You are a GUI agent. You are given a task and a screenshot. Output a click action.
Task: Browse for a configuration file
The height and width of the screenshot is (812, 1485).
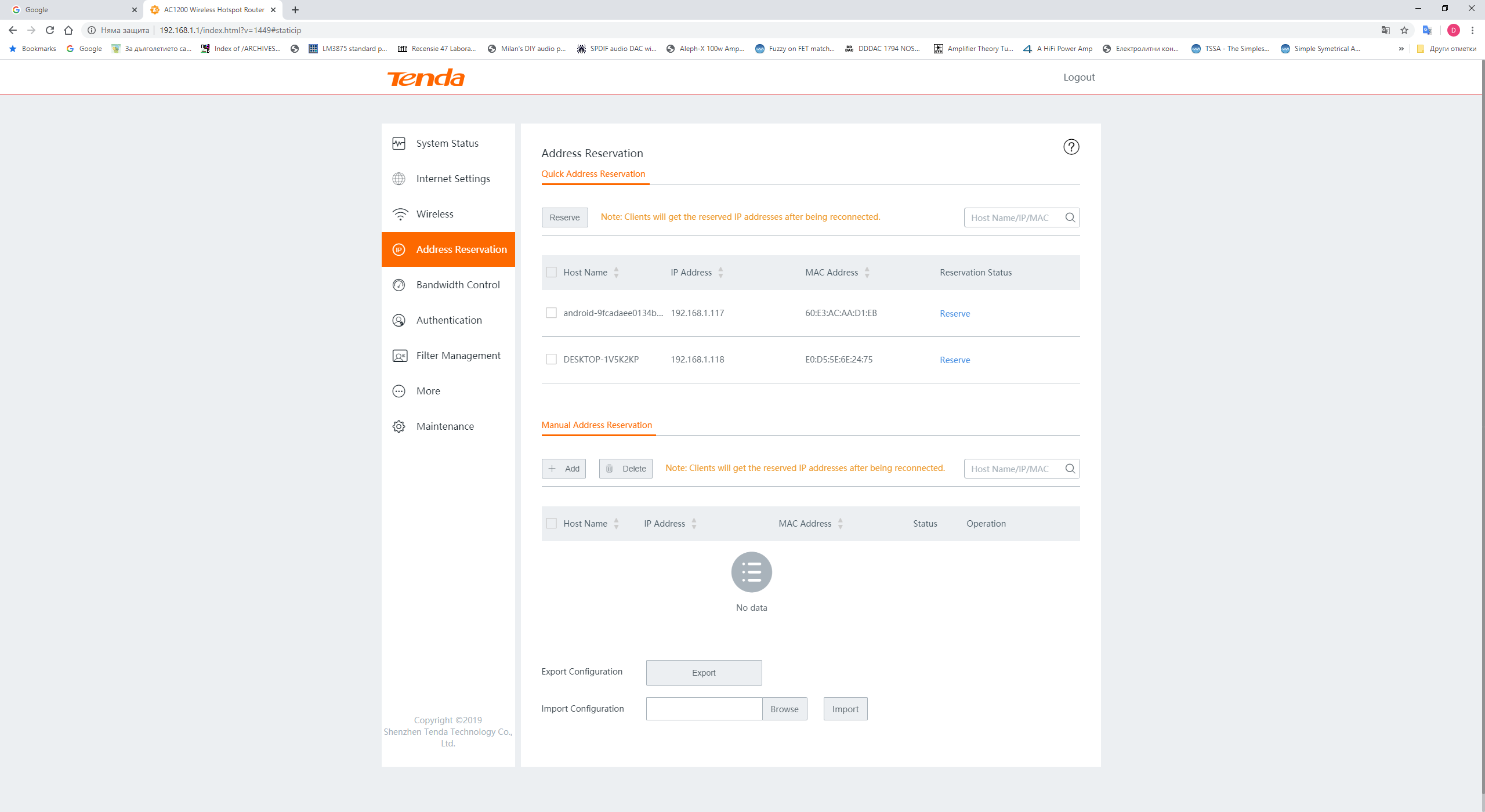784,709
